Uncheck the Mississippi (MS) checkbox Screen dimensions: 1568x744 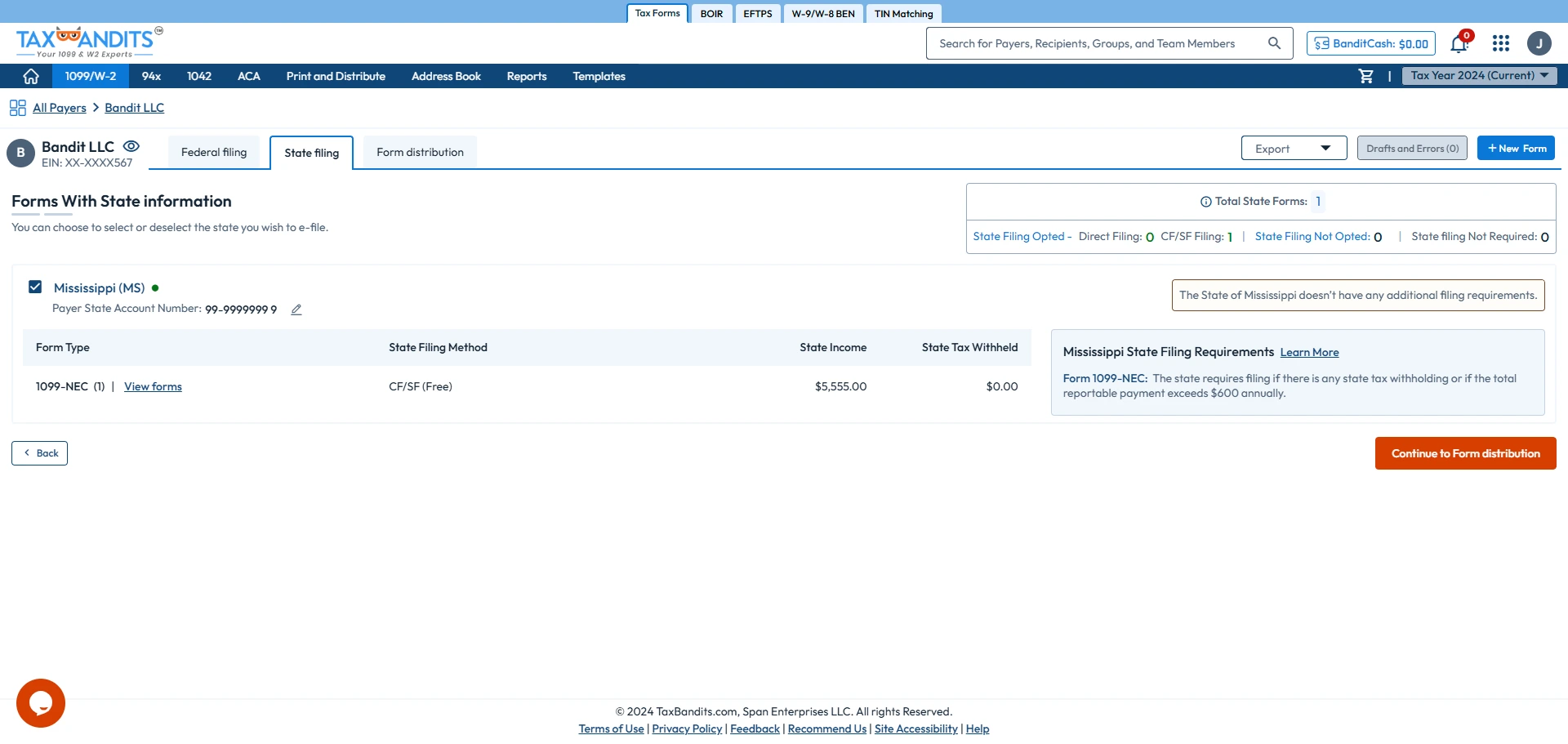click(35, 287)
